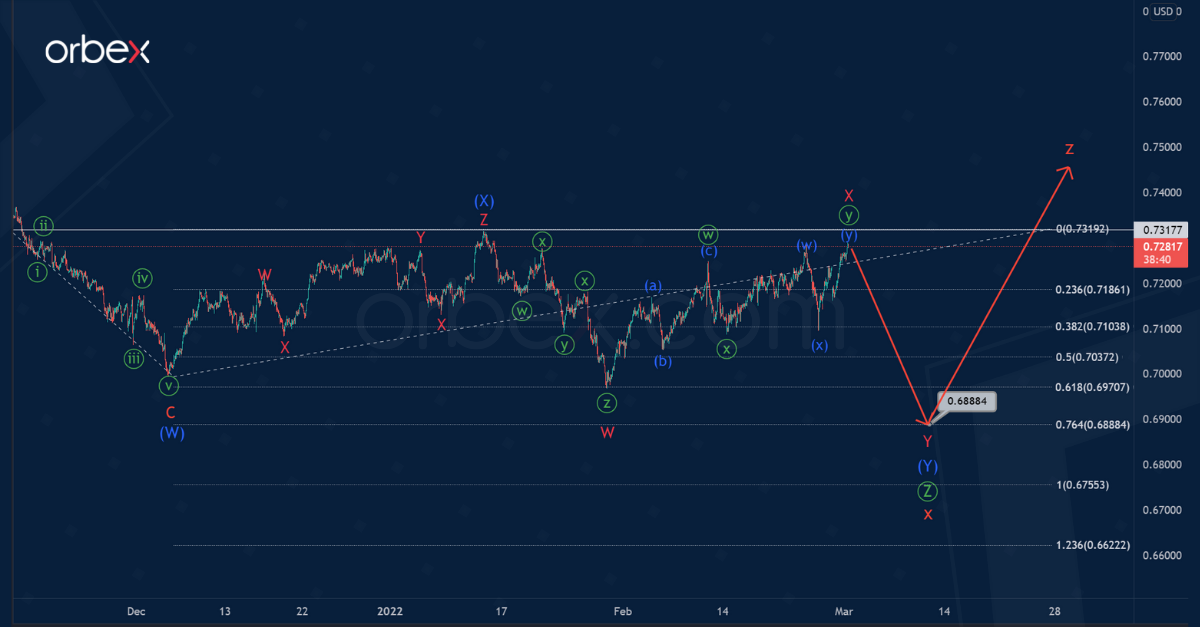
Task: Select the green circled v label
Action: pyautogui.click(x=168, y=385)
